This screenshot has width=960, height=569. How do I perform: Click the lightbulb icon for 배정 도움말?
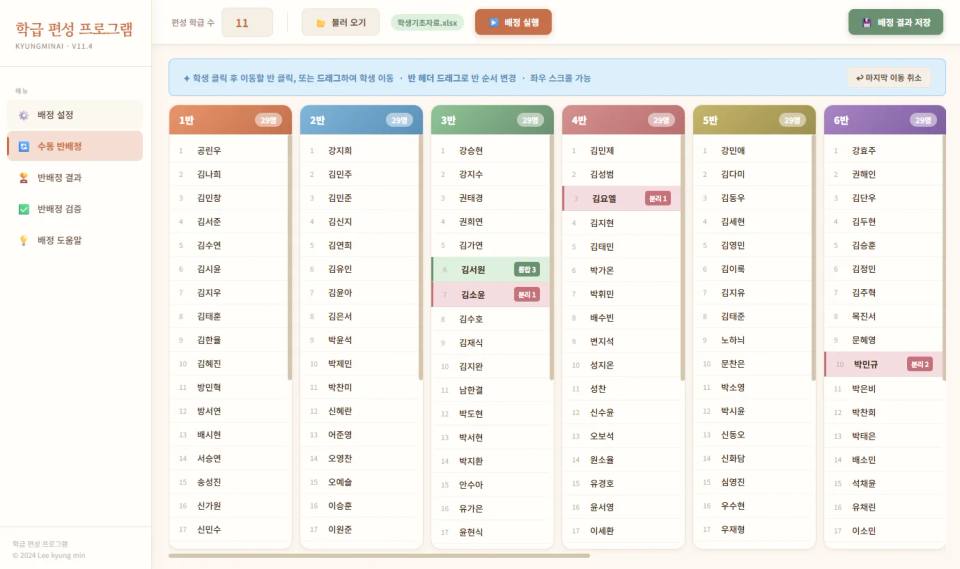pos(24,240)
